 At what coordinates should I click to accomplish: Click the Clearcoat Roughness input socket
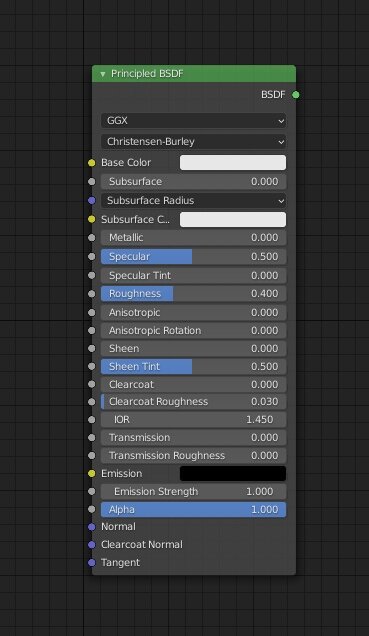(92, 402)
